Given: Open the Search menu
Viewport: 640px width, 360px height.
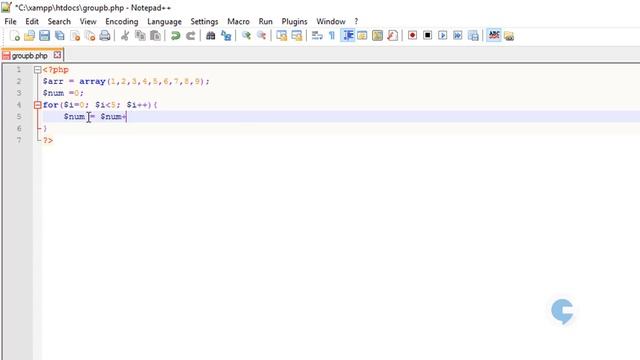Looking at the screenshot, I should pyautogui.click(x=59, y=22).
